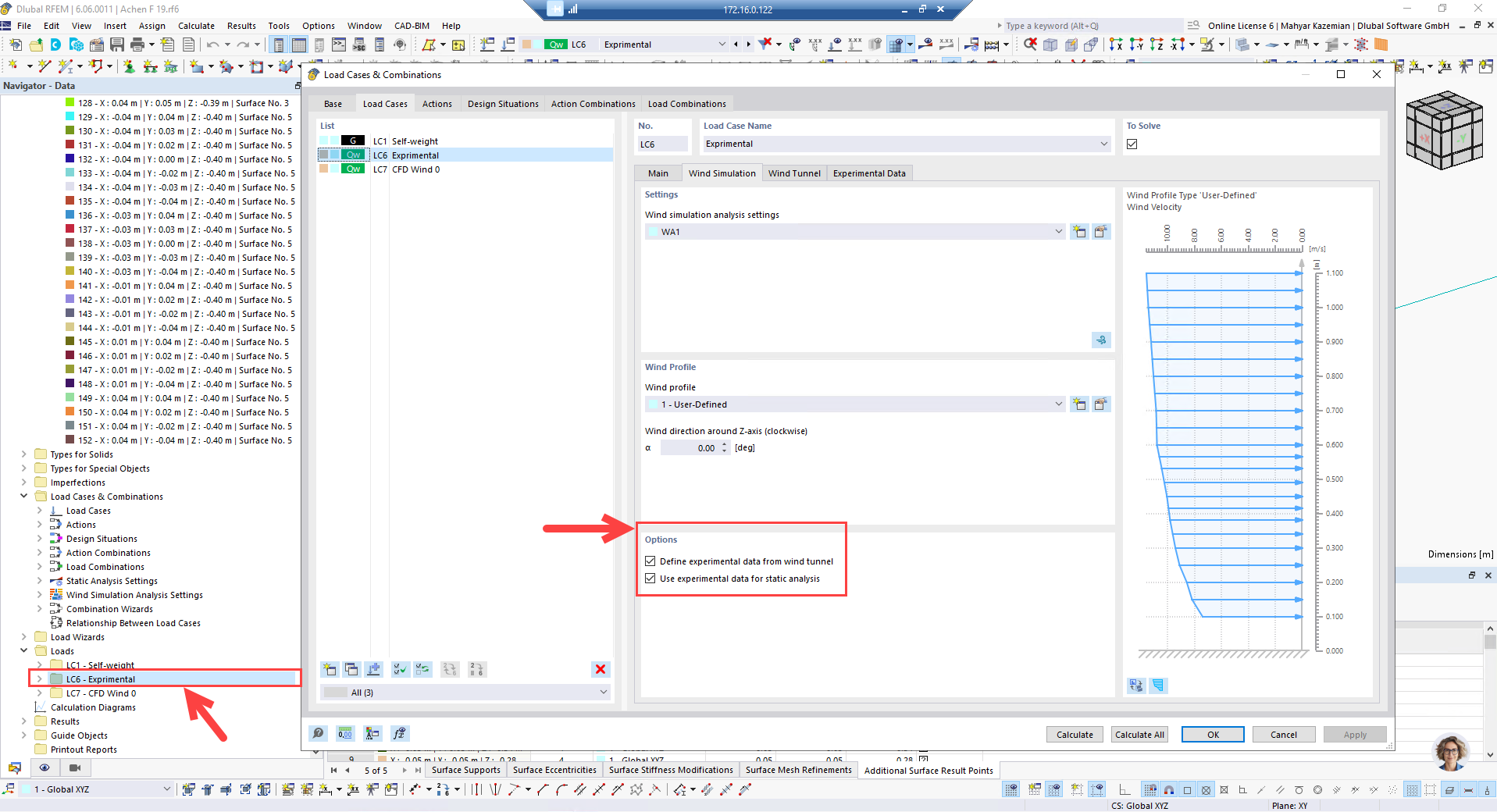Click the undo arrow in main toolbar
This screenshot has width=1497, height=812.
[x=212, y=45]
